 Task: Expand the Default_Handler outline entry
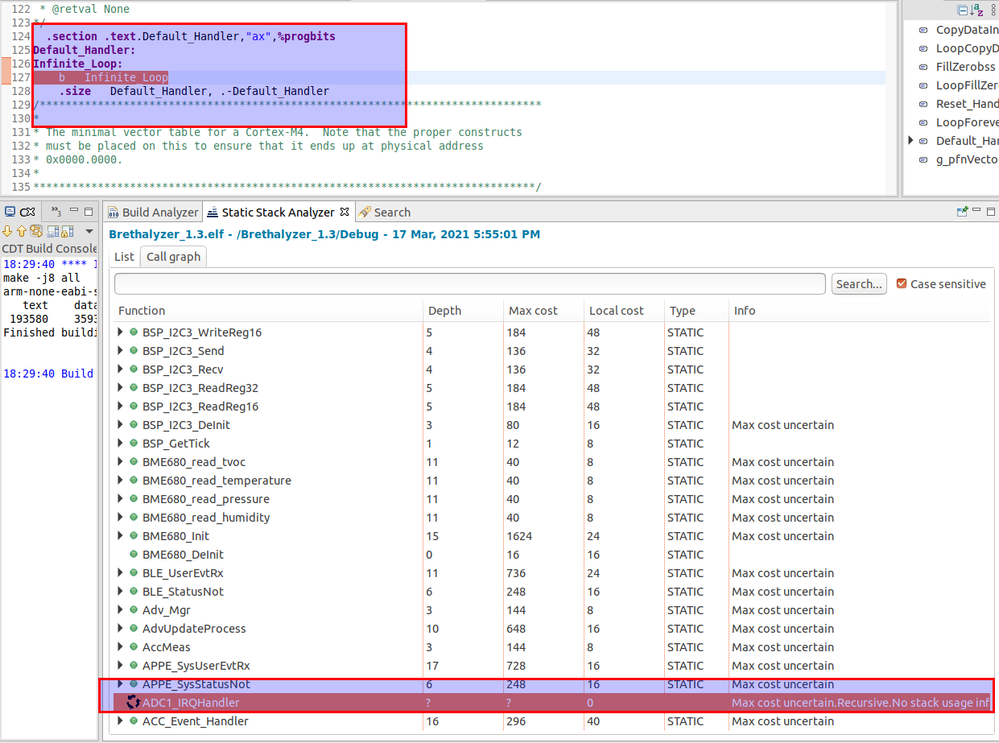tap(910, 140)
